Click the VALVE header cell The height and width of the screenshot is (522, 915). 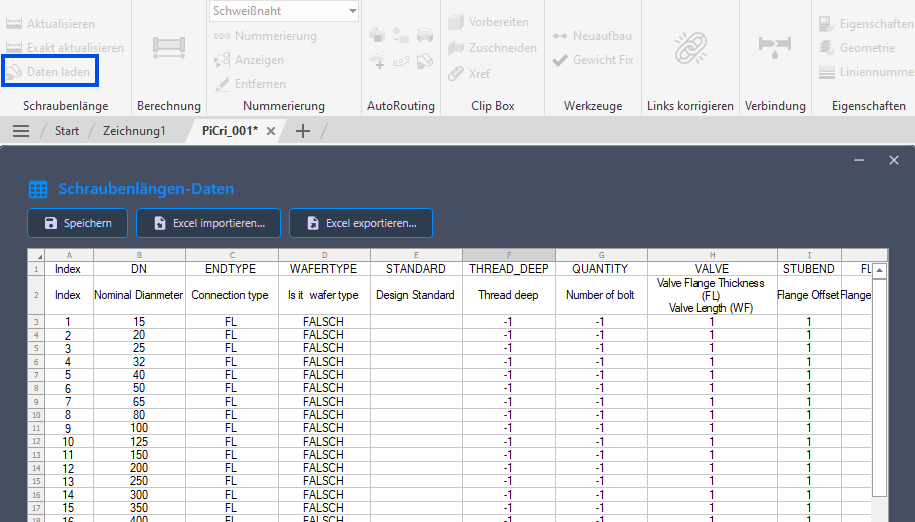coord(713,269)
